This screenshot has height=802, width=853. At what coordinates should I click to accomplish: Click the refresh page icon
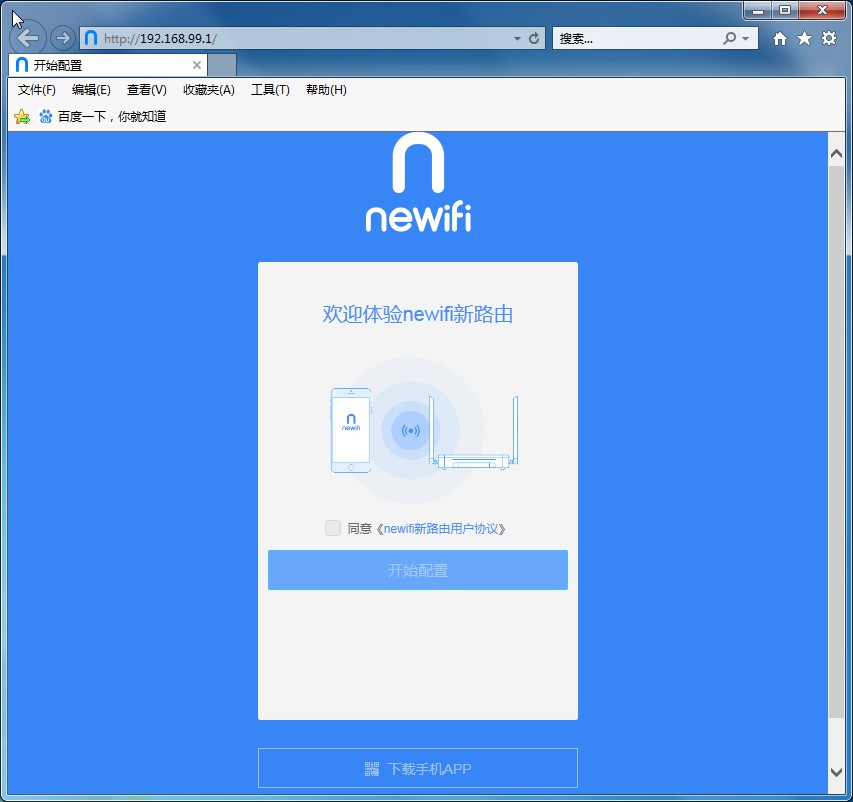534,38
